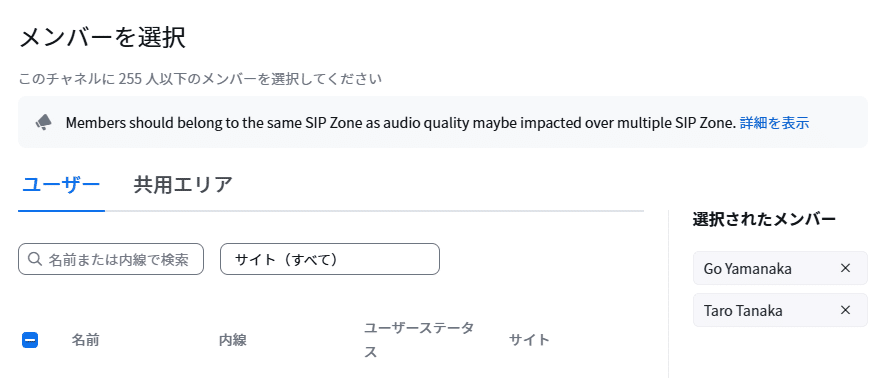Click the 255 人以下 member limit description
This screenshot has height=378, width=888.
(200, 78)
